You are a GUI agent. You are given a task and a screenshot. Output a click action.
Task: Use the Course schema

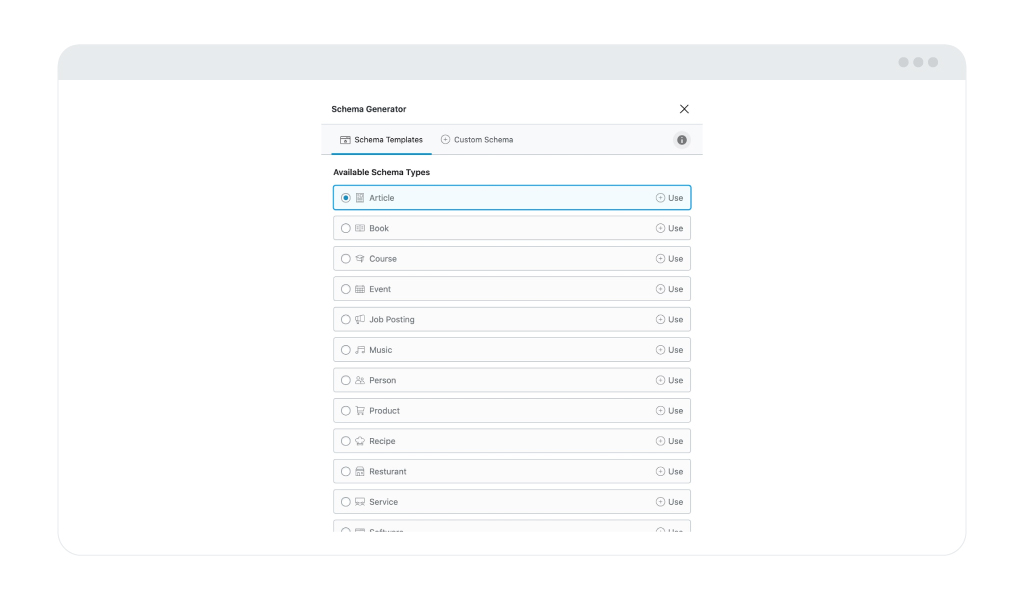click(669, 259)
